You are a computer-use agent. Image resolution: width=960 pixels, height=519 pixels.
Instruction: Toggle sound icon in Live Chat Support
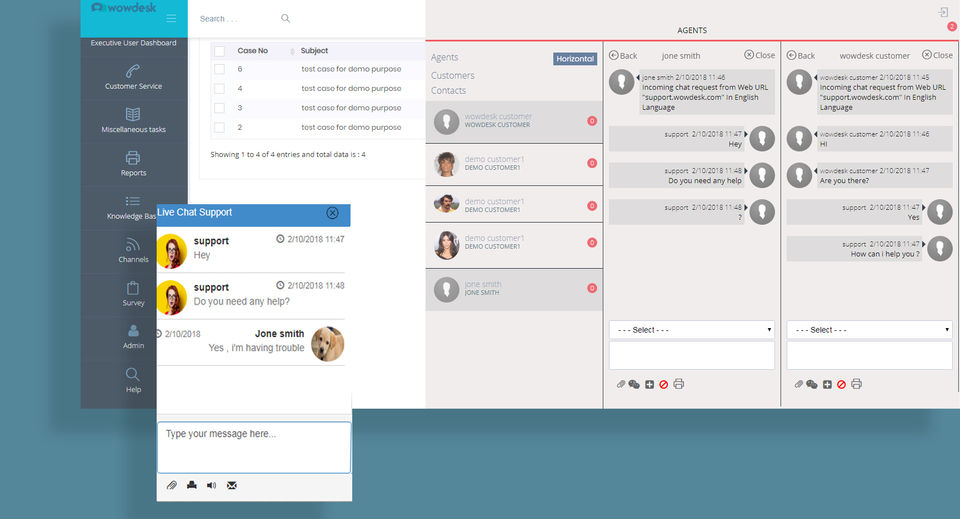(211, 485)
